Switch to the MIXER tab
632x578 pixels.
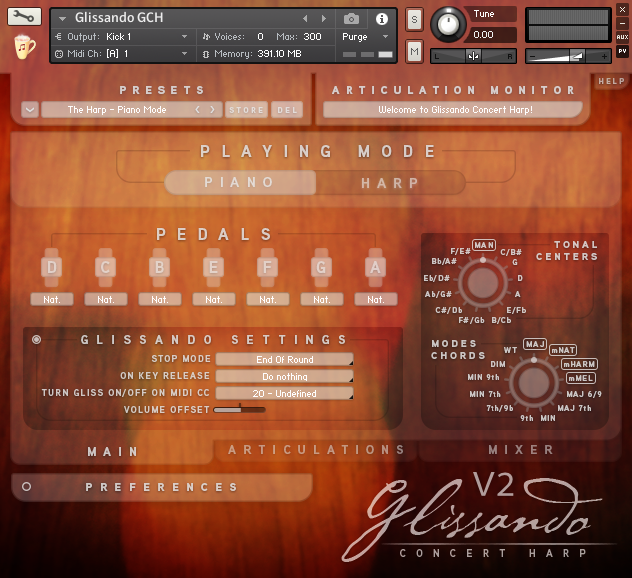coord(521,450)
